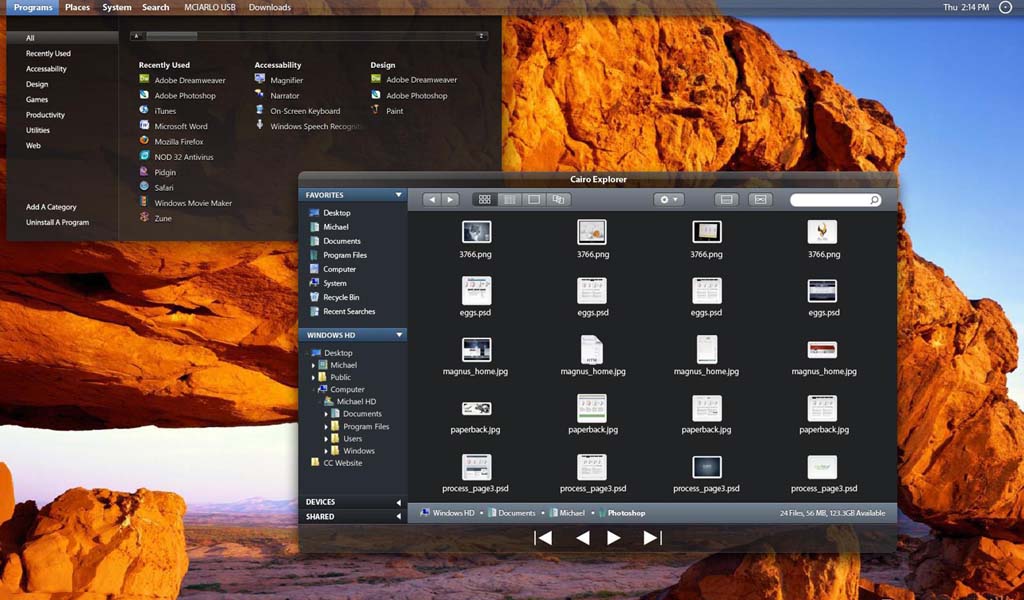Click Uninstall A Program link
Viewport: 1024px width, 600px height.
(x=57, y=223)
